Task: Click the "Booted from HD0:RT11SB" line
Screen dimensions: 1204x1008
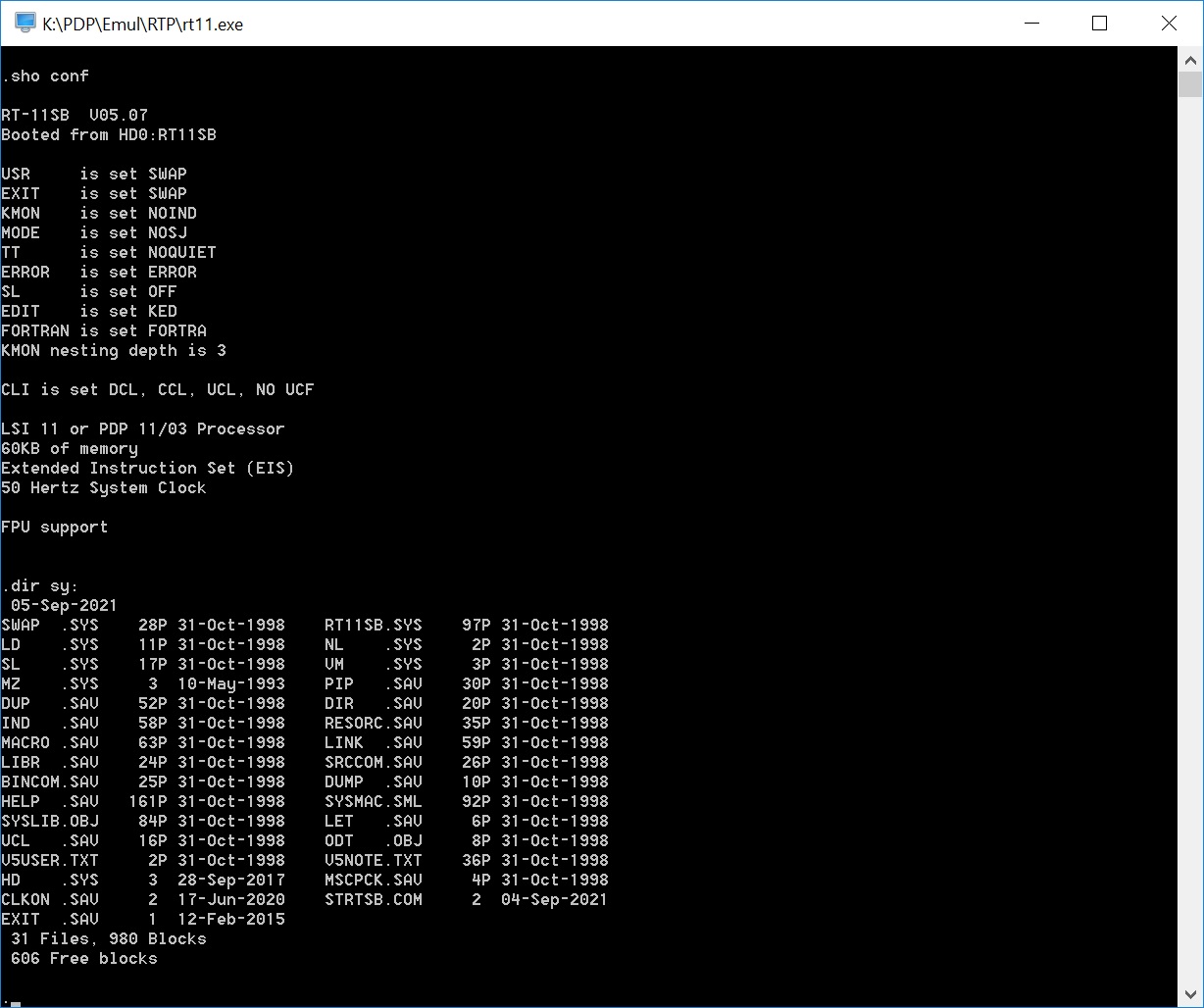Action: tap(109, 134)
